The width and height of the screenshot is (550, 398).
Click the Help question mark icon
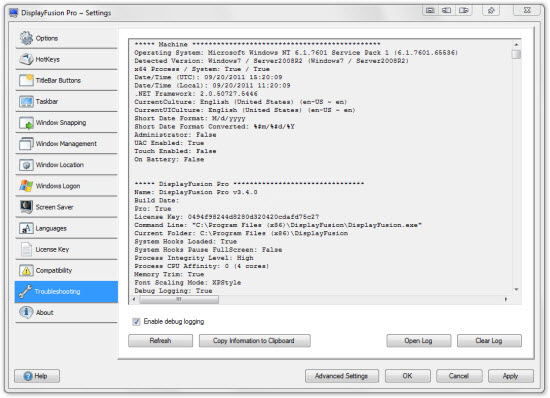click(28, 376)
